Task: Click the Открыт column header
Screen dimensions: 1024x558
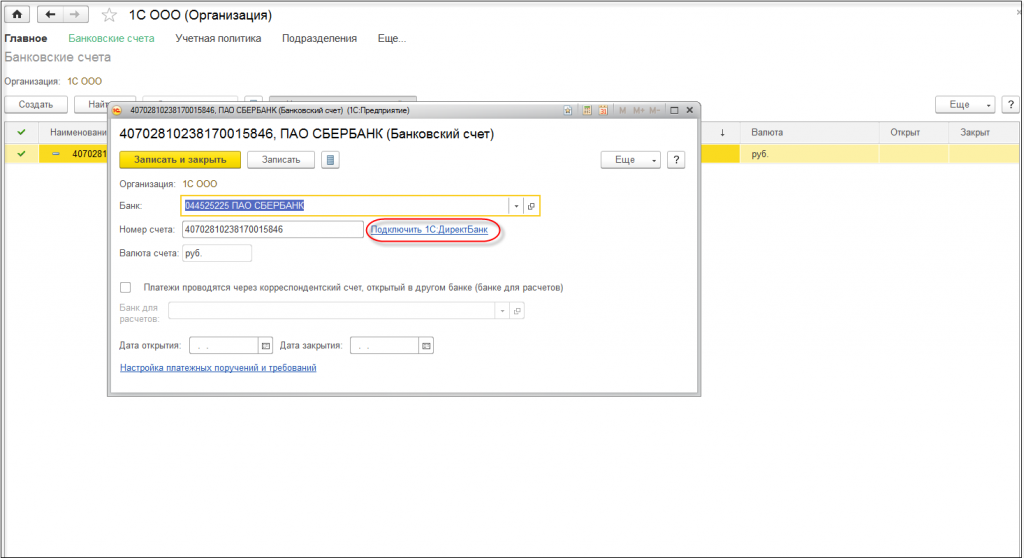Action: (914, 133)
